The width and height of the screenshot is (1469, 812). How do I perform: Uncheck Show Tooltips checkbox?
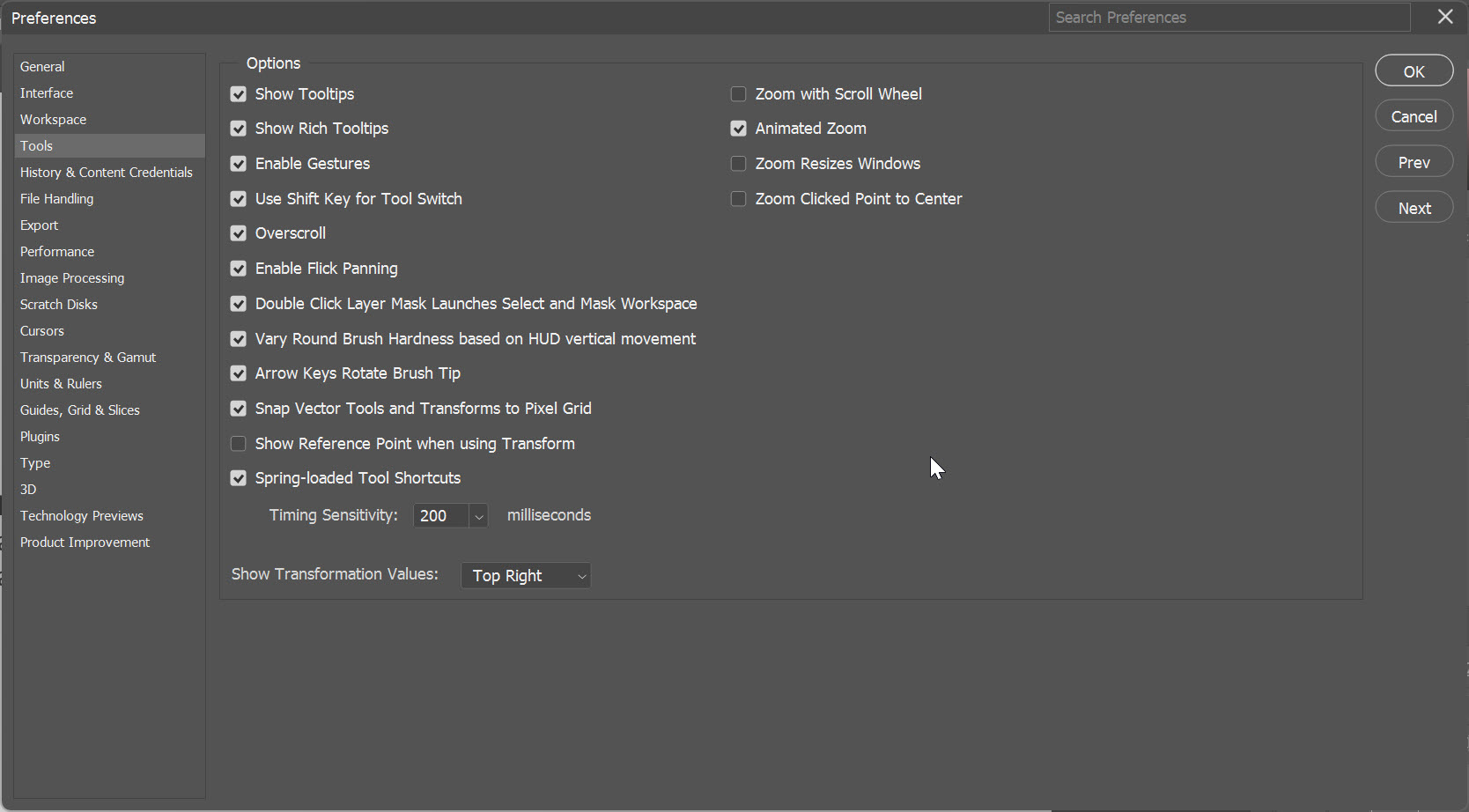pyautogui.click(x=239, y=94)
